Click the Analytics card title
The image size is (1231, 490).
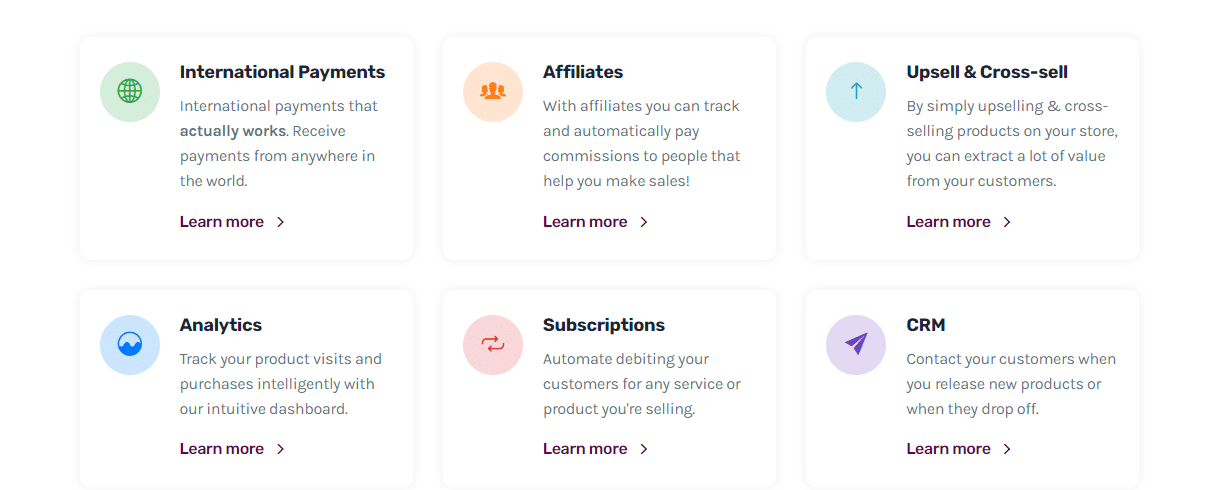pyautogui.click(x=221, y=325)
